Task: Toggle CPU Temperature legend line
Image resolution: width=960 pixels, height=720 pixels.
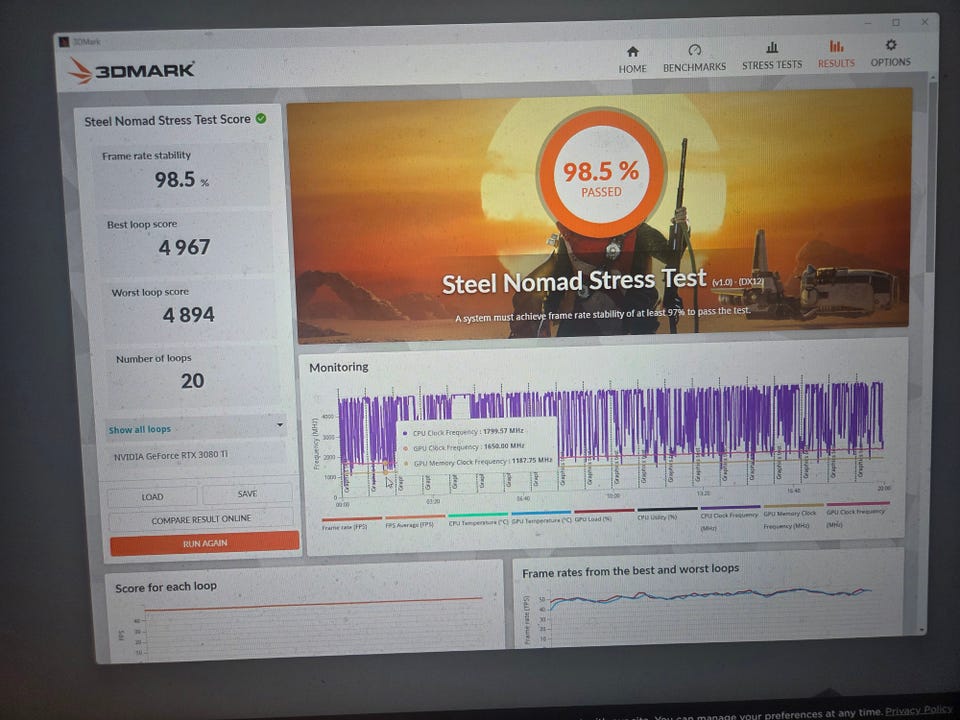Action: (x=478, y=519)
